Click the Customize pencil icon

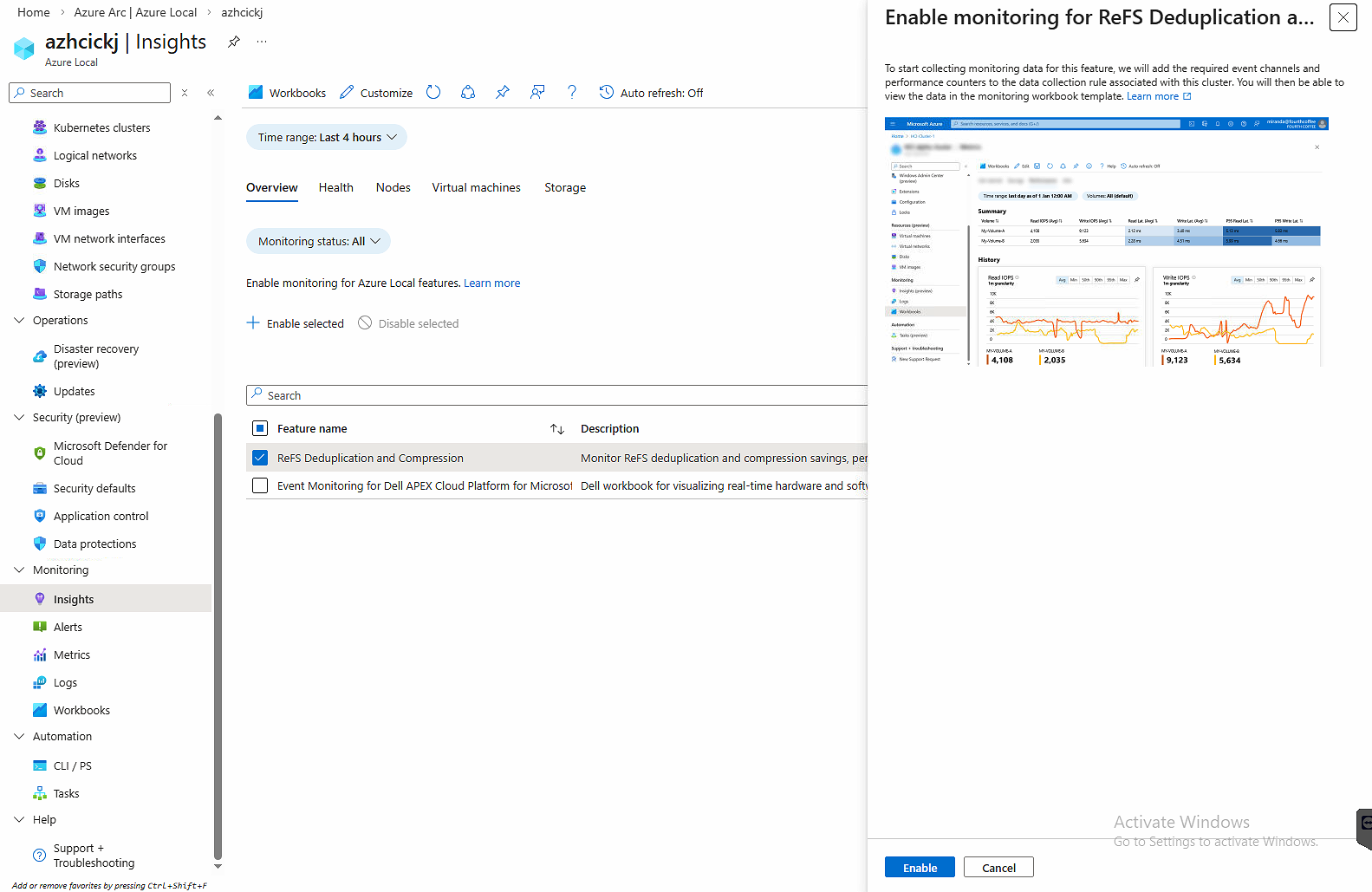click(347, 93)
